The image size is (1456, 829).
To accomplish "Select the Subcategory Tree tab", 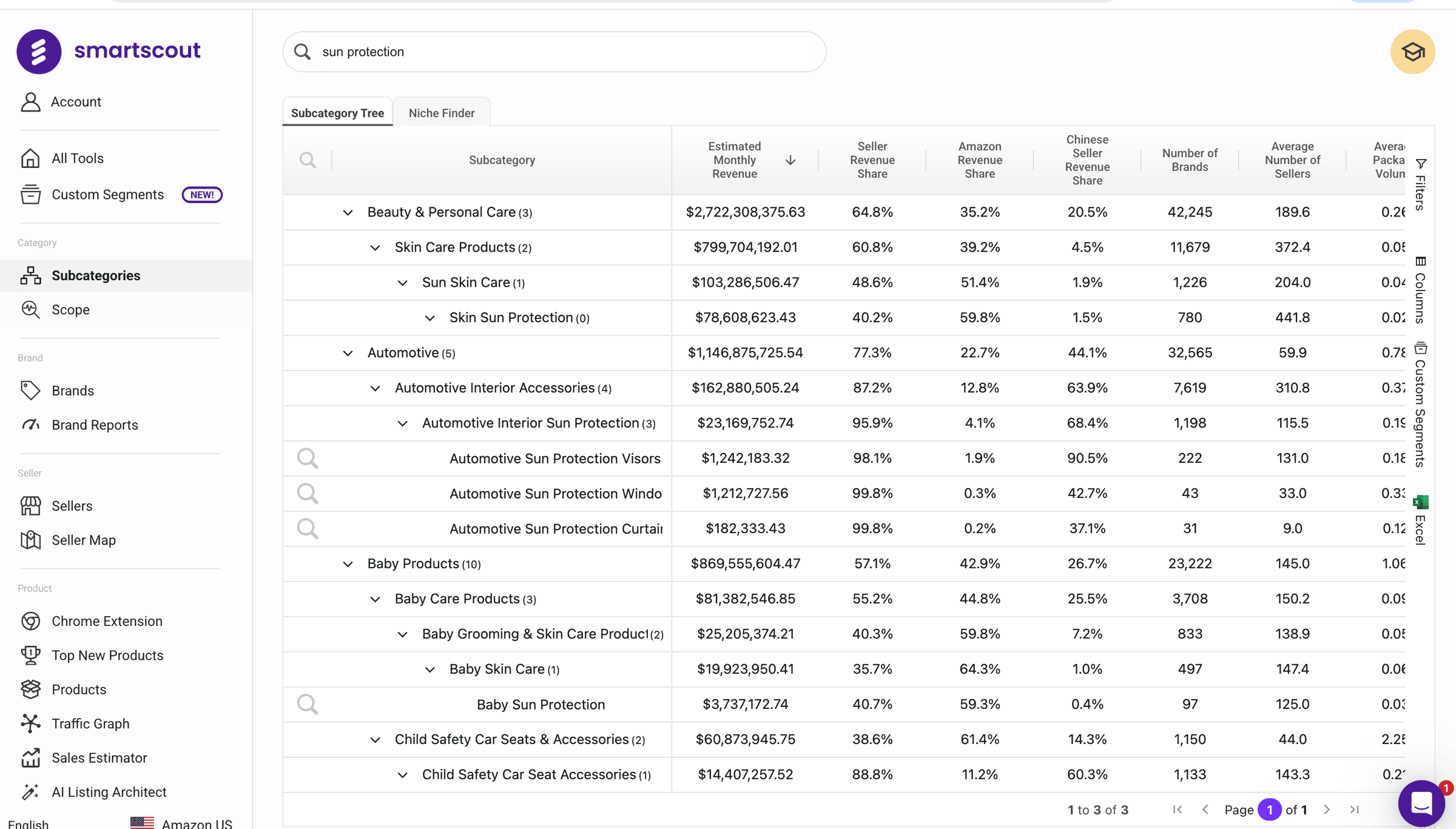I will [x=337, y=113].
